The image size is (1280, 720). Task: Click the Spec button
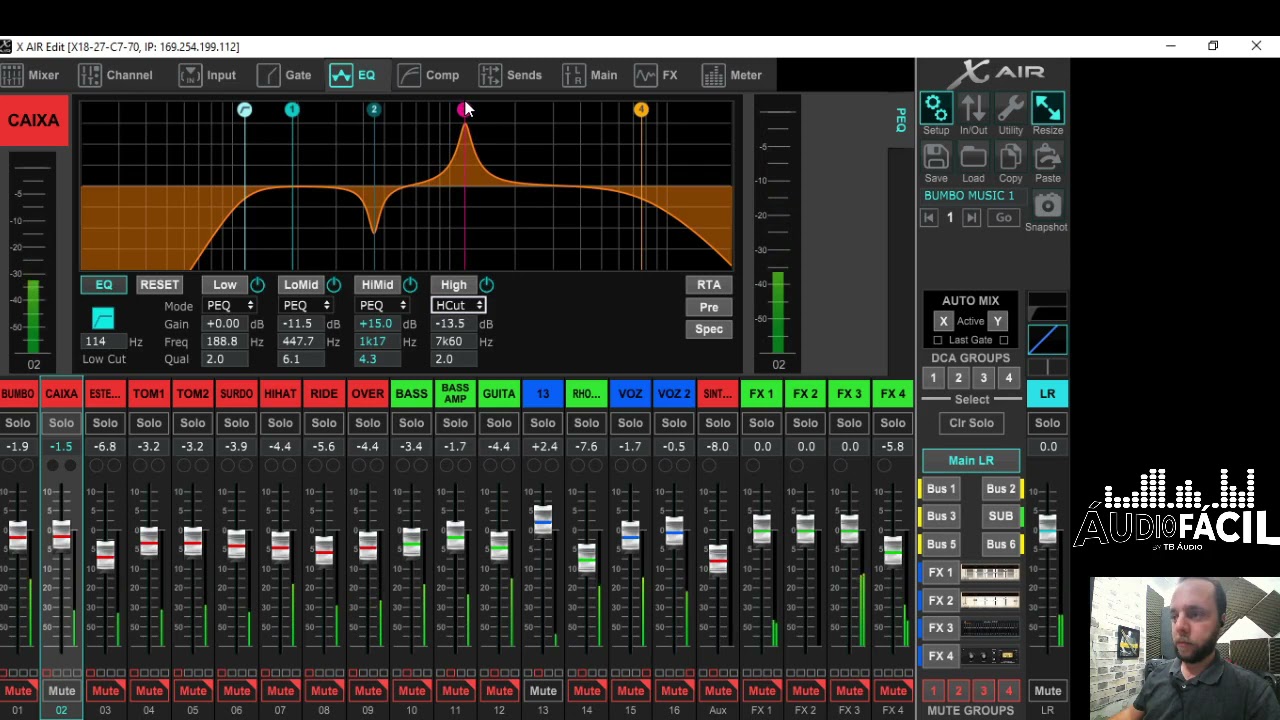pyautogui.click(x=709, y=329)
